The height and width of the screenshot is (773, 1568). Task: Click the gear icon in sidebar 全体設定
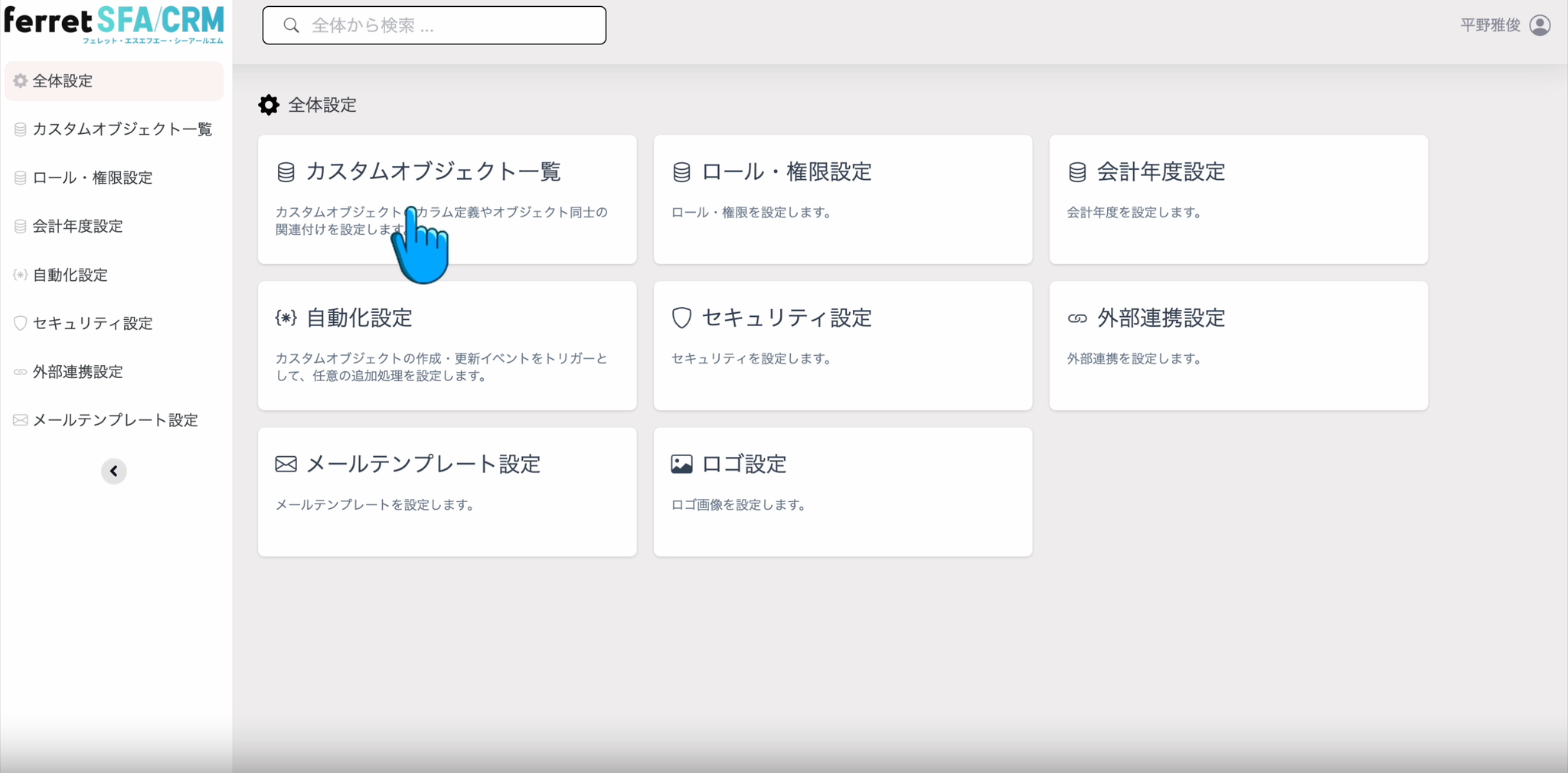21,80
